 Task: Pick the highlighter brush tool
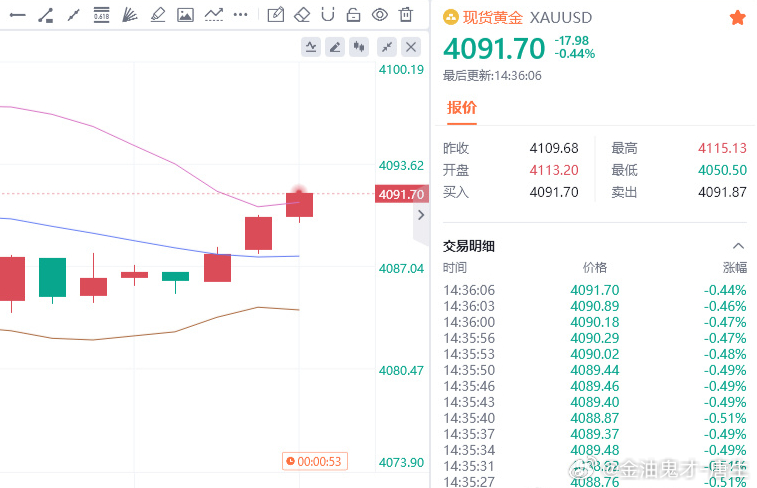[x=158, y=15]
